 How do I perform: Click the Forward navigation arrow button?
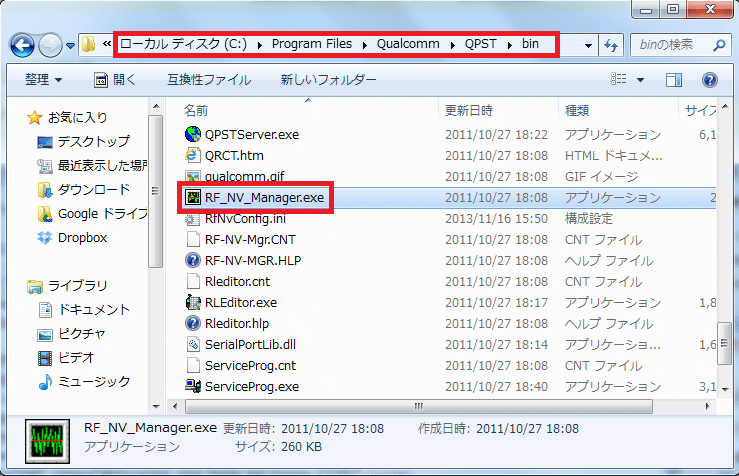[x=50, y=45]
